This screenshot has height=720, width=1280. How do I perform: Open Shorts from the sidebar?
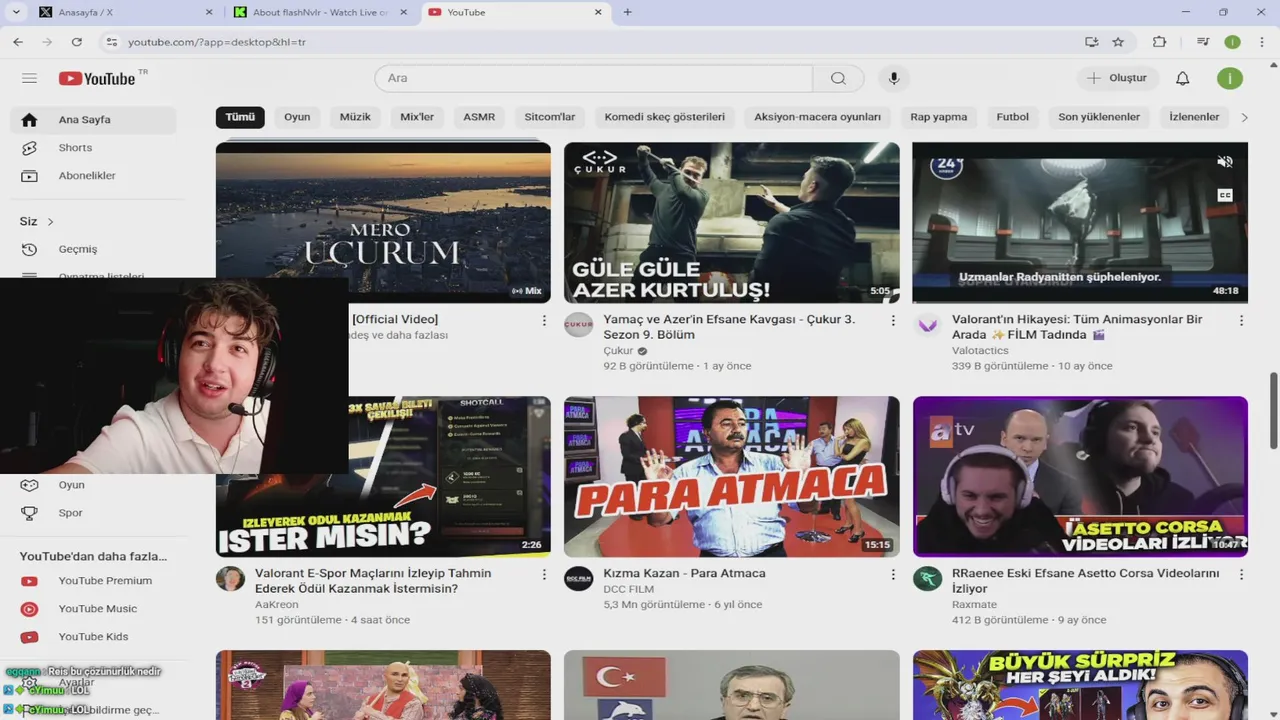coord(93,147)
